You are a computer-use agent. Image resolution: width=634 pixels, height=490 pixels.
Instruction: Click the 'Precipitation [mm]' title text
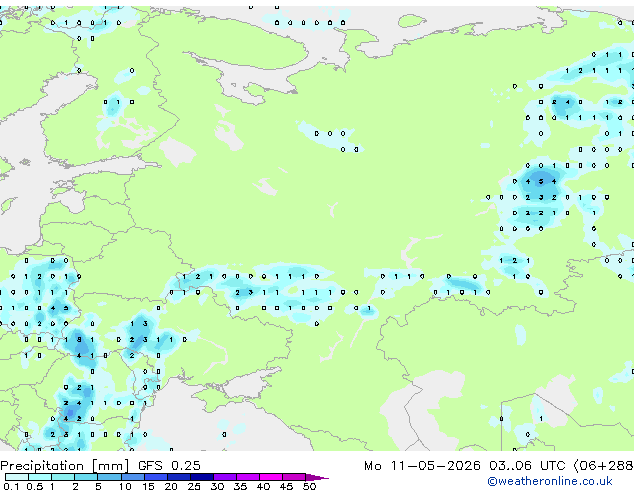tap(65, 466)
